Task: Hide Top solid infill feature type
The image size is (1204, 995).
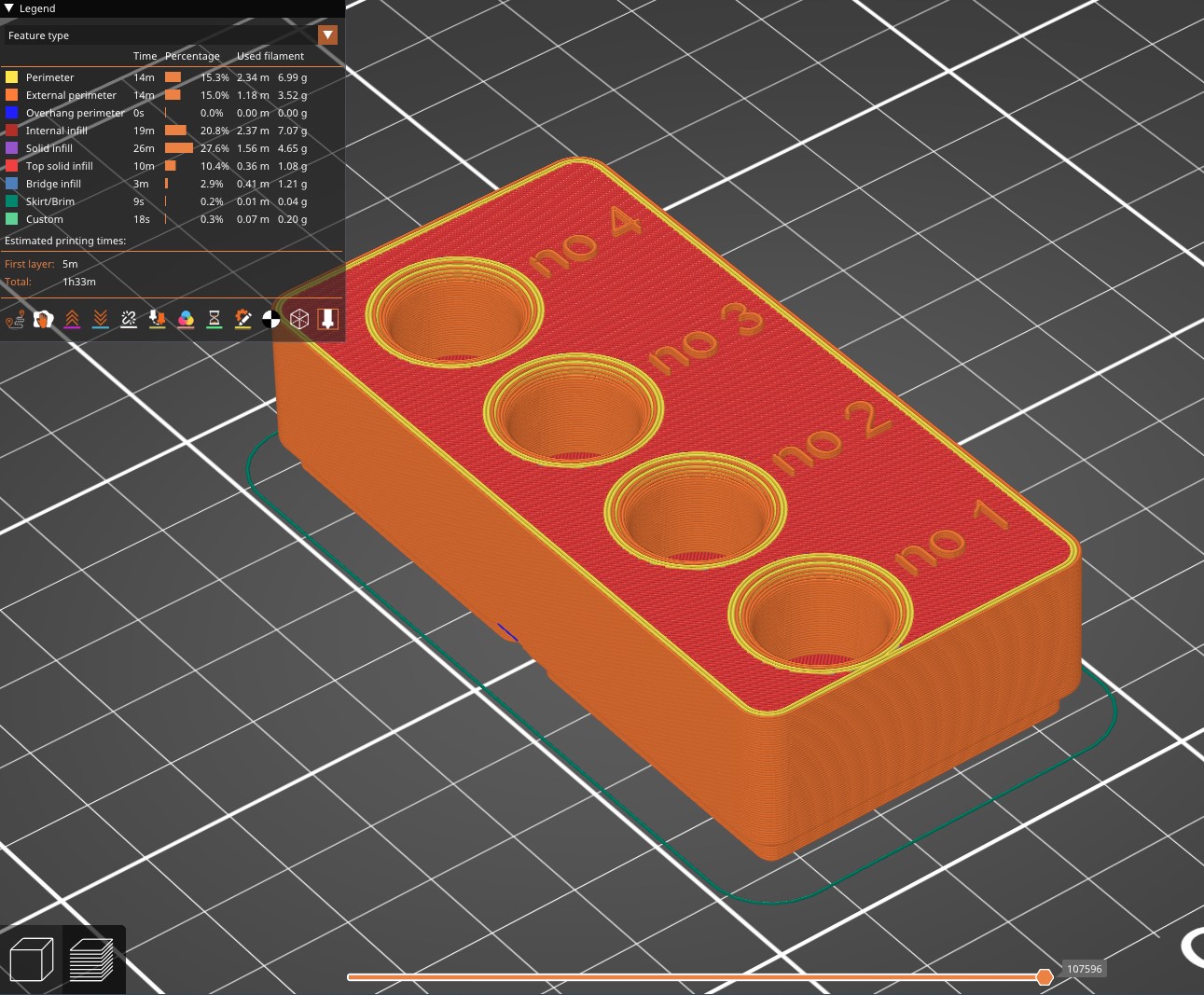Action: (x=173, y=166)
